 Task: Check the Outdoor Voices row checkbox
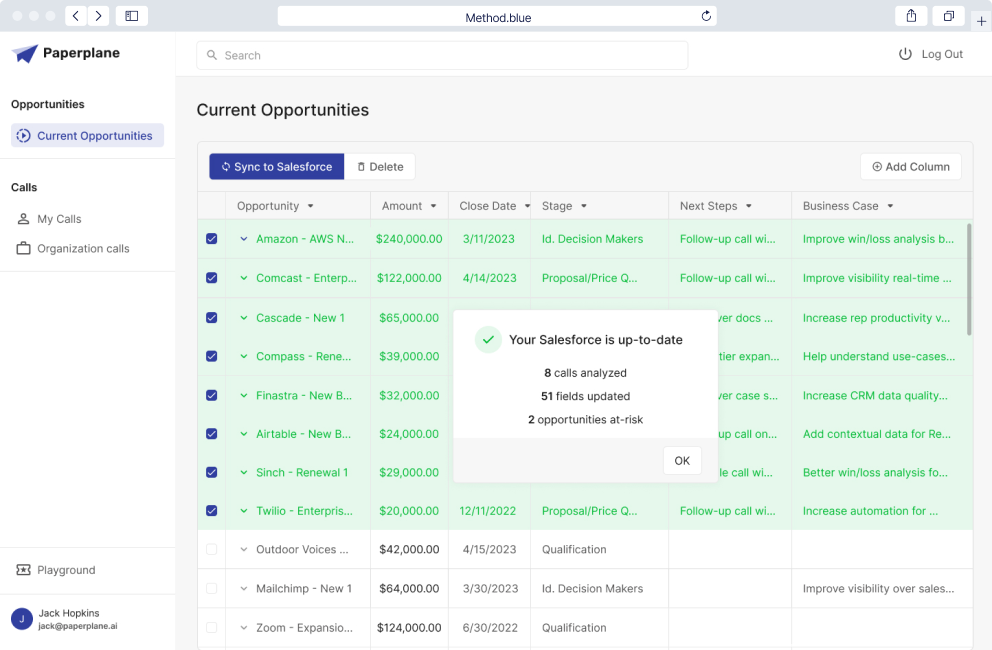[x=211, y=549]
